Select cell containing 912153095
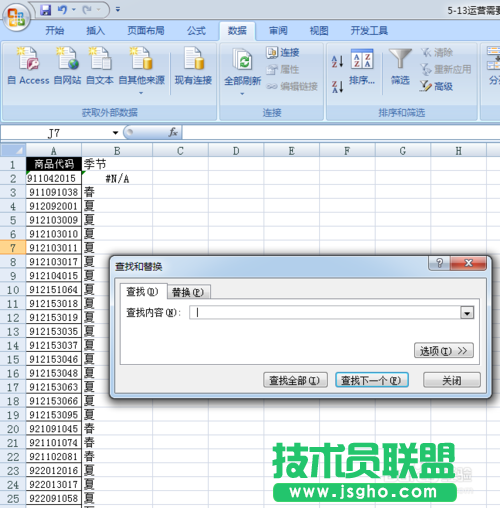The height and width of the screenshot is (508, 500). 54,415
